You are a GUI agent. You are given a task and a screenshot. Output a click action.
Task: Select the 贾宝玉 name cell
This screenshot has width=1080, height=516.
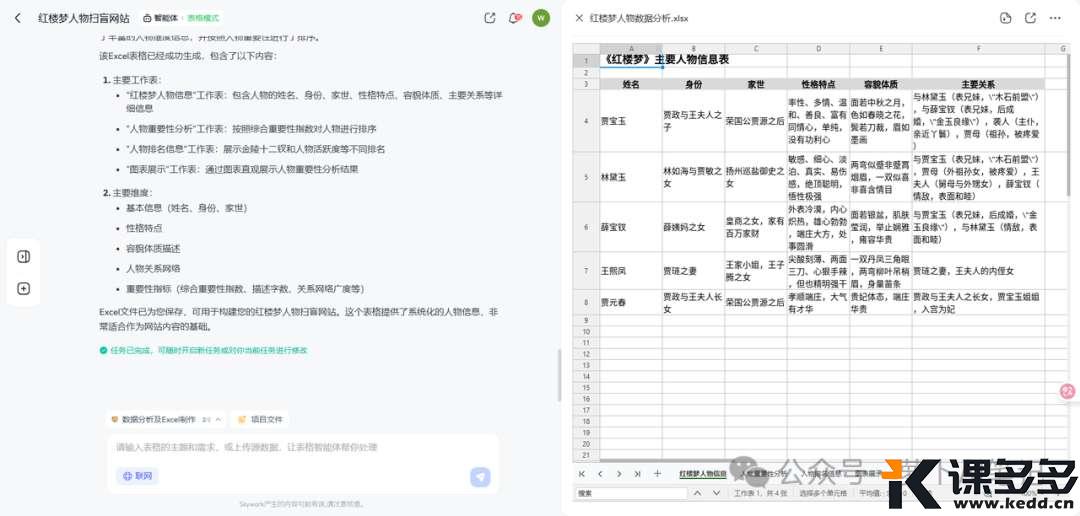point(631,121)
